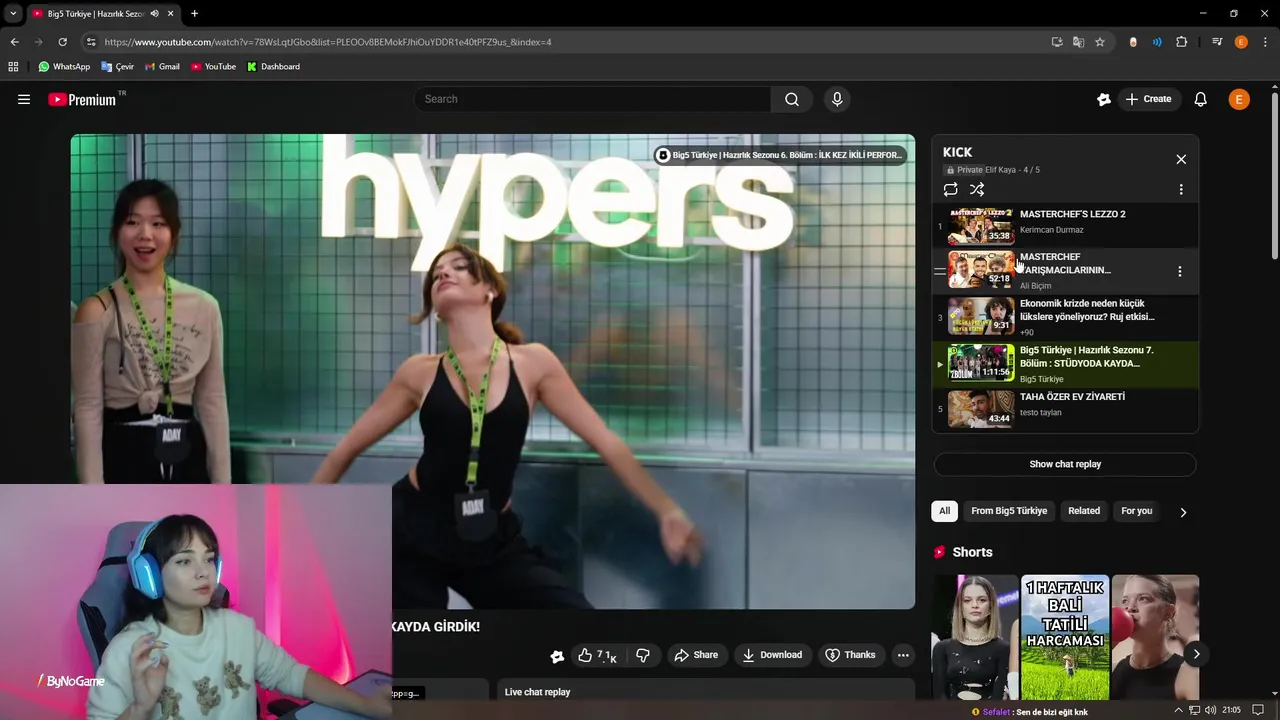The image size is (1280, 720).
Task: Open the Chrome tab search dropdown arrow
Action: point(13,14)
